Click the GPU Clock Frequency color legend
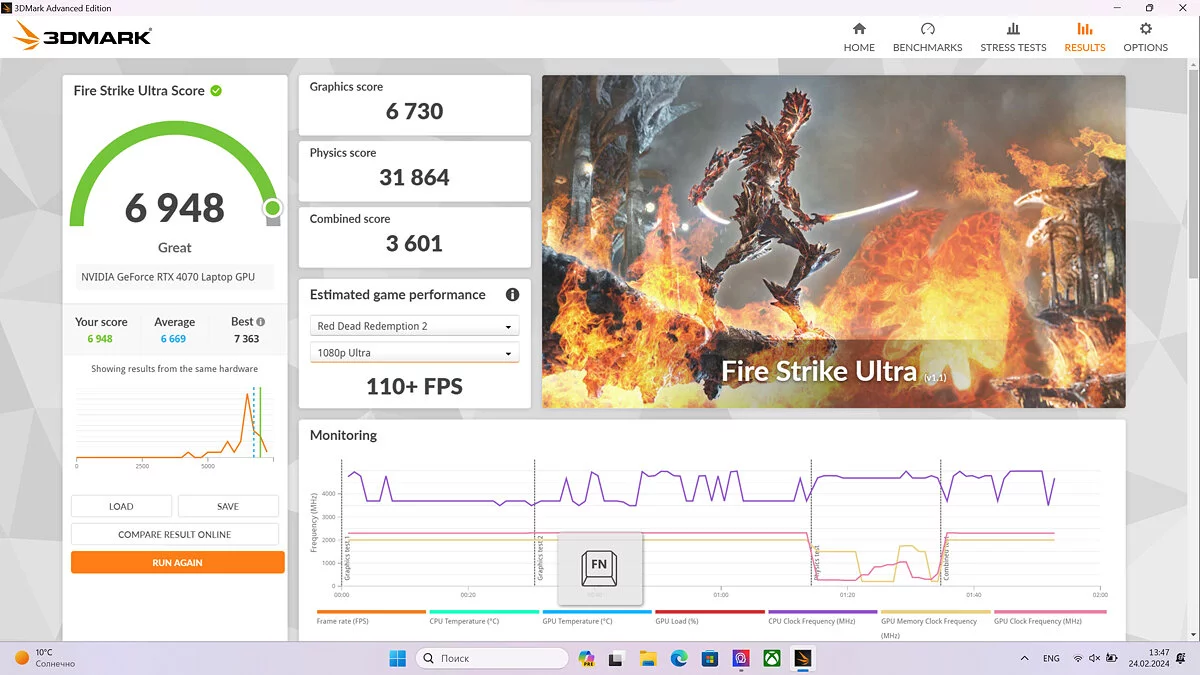The height and width of the screenshot is (675, 1200). 1050,612
